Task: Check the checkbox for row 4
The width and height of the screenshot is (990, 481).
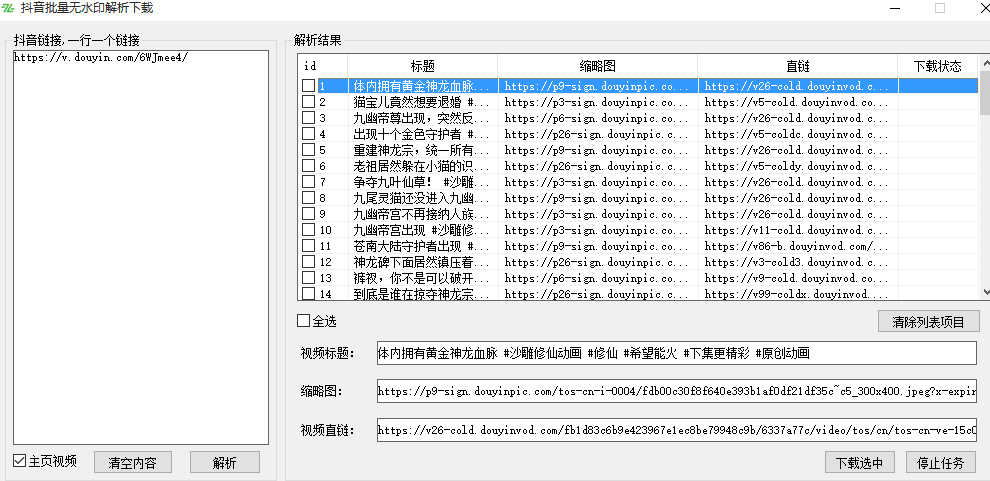Action: pos(308,134)
